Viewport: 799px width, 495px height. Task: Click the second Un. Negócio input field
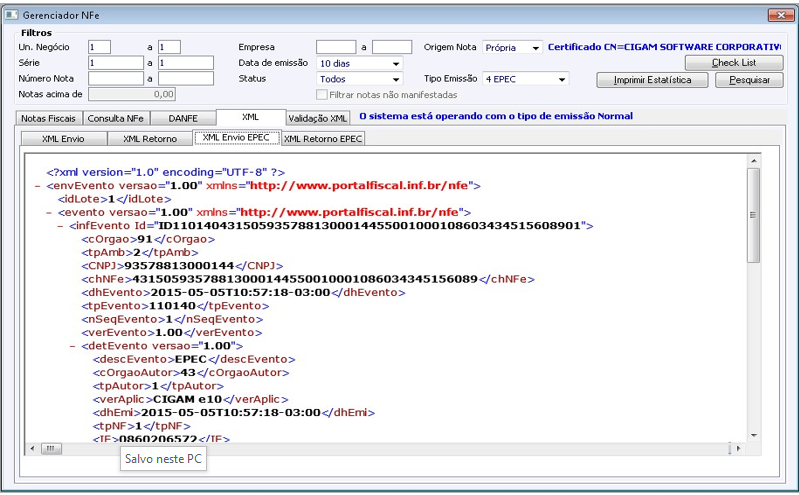[x=169, y=47]
